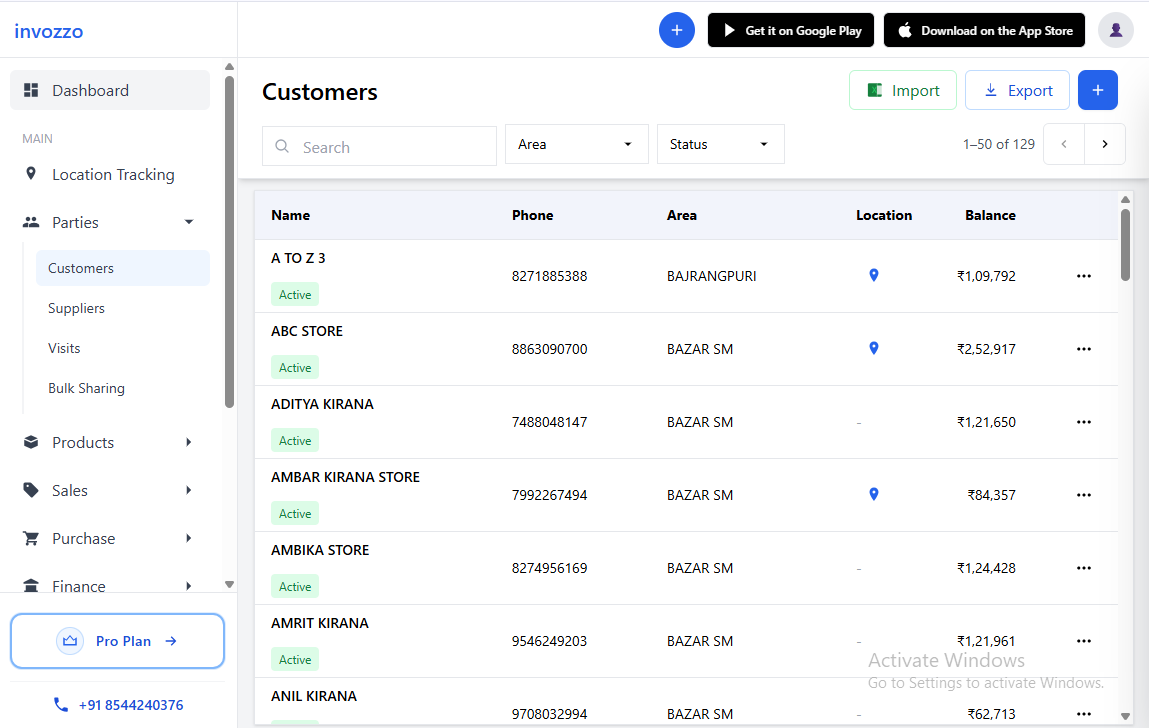Open the user profile avatar icon
Screen dimensions: 1149x728
1115,30
